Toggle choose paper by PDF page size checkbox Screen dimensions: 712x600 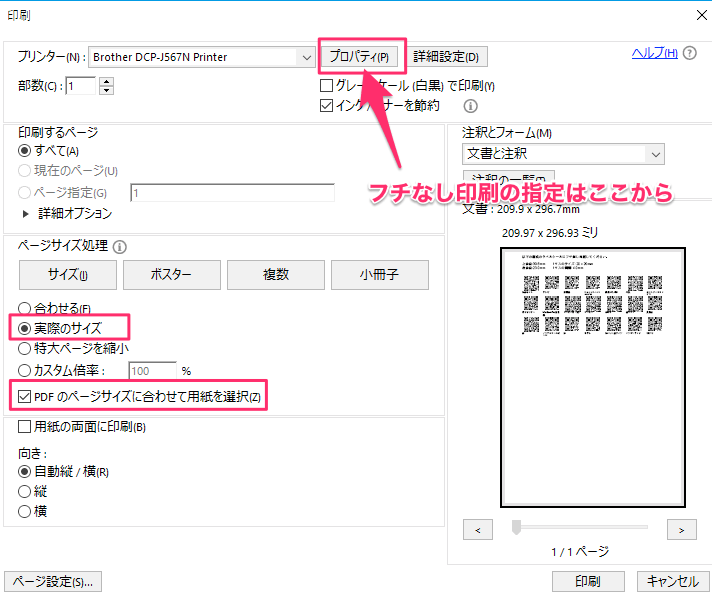click(x=24, y=397)
